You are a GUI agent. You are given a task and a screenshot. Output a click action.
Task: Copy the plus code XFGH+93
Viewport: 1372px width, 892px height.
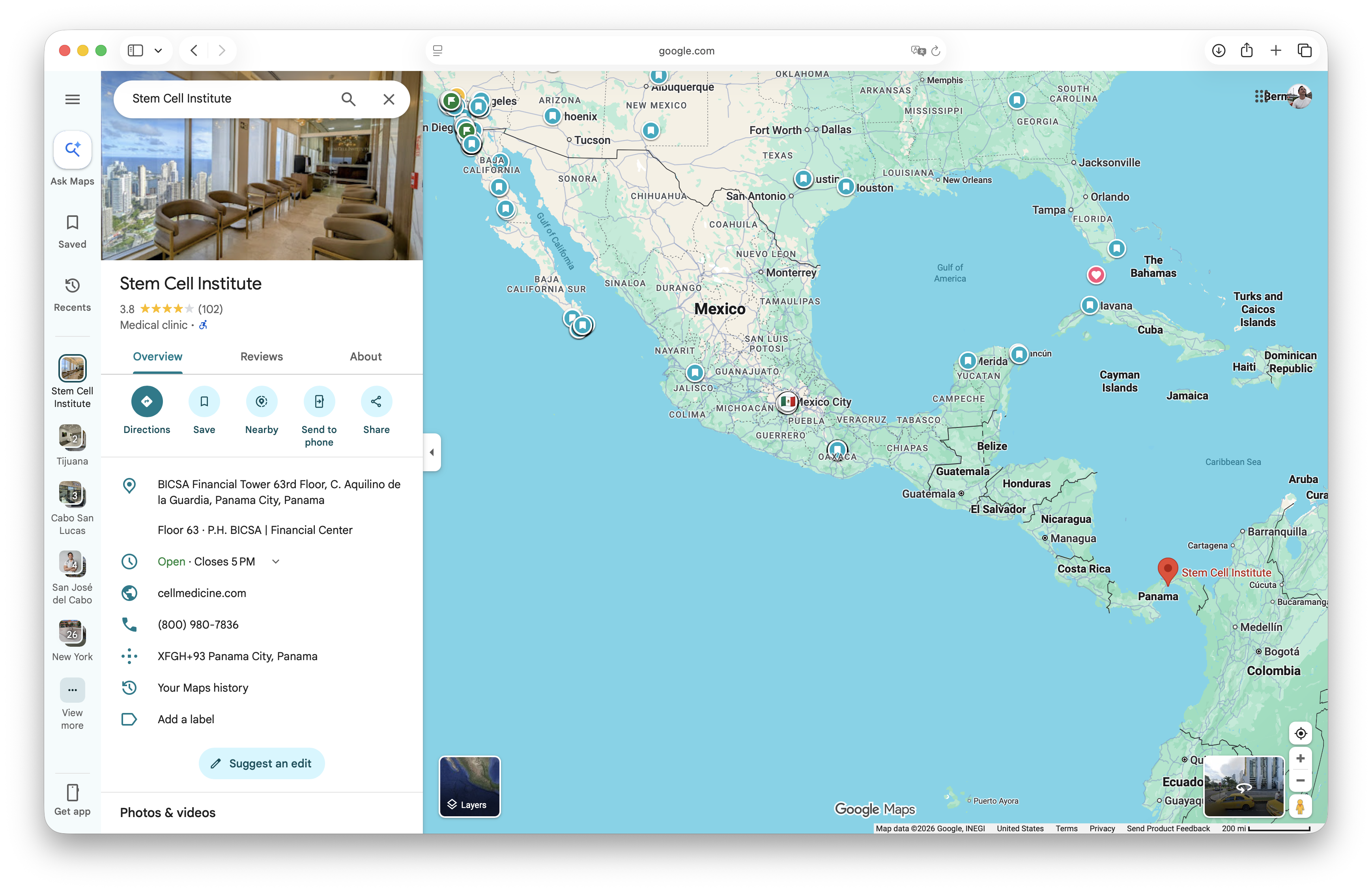(x=237, y=656)
